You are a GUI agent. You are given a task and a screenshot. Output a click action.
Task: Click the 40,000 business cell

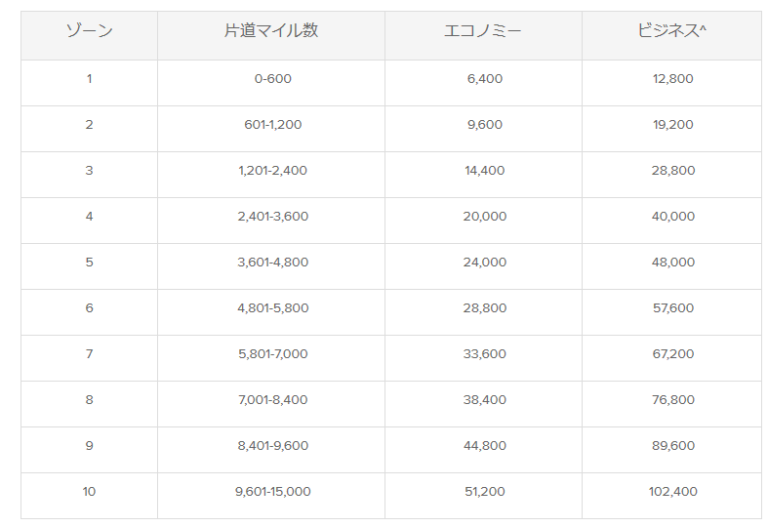[x=672, y=217]
